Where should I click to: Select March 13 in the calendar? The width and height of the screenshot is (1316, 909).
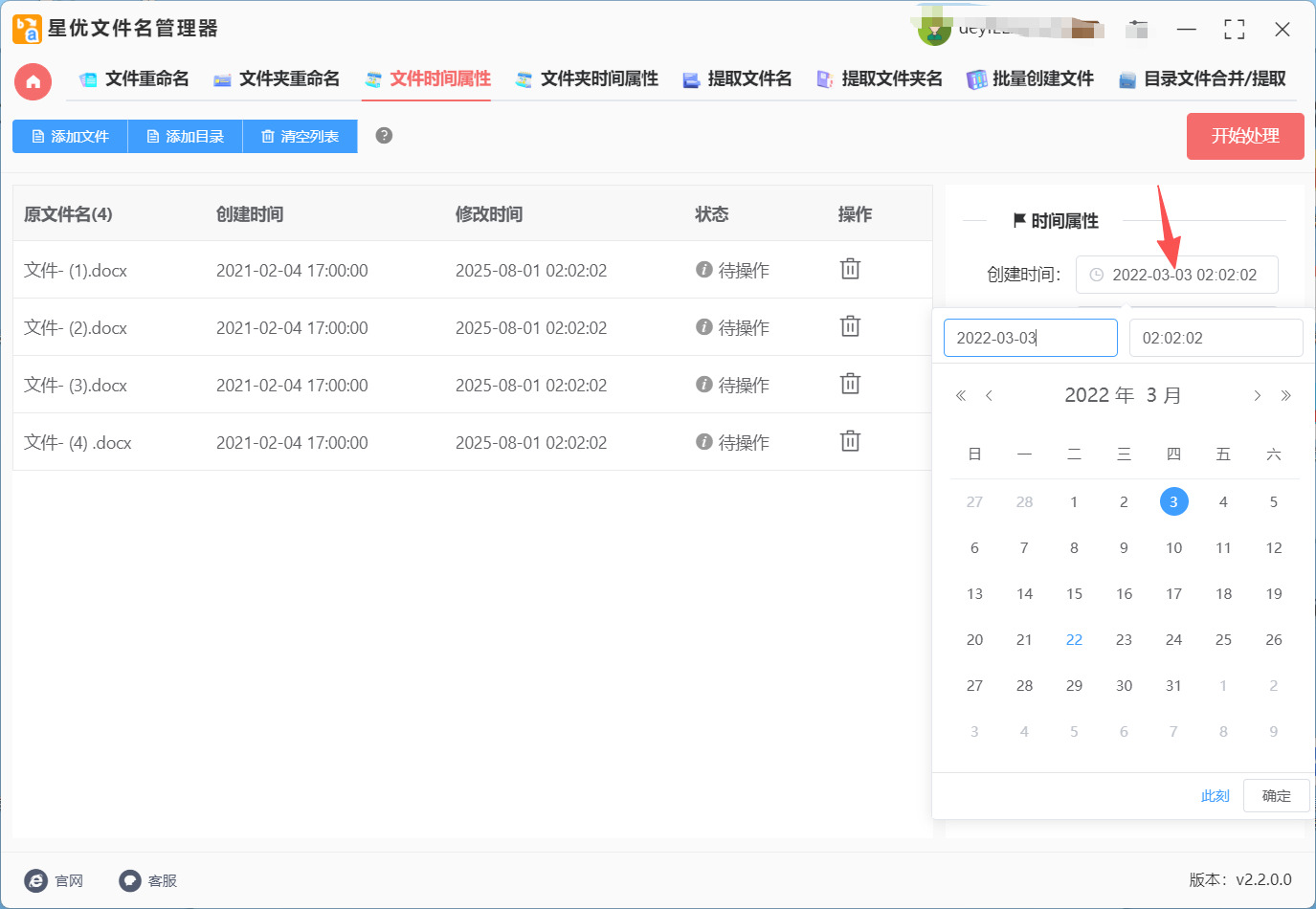tap(974, 593)
